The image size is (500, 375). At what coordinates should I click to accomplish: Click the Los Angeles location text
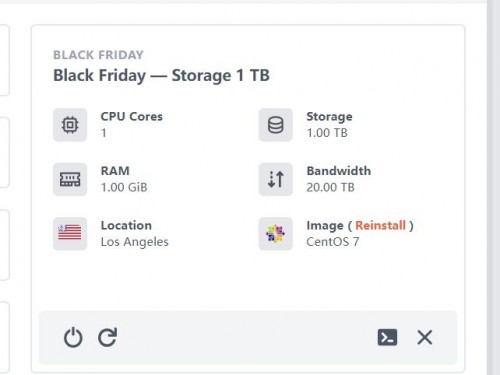click(135, 242)
